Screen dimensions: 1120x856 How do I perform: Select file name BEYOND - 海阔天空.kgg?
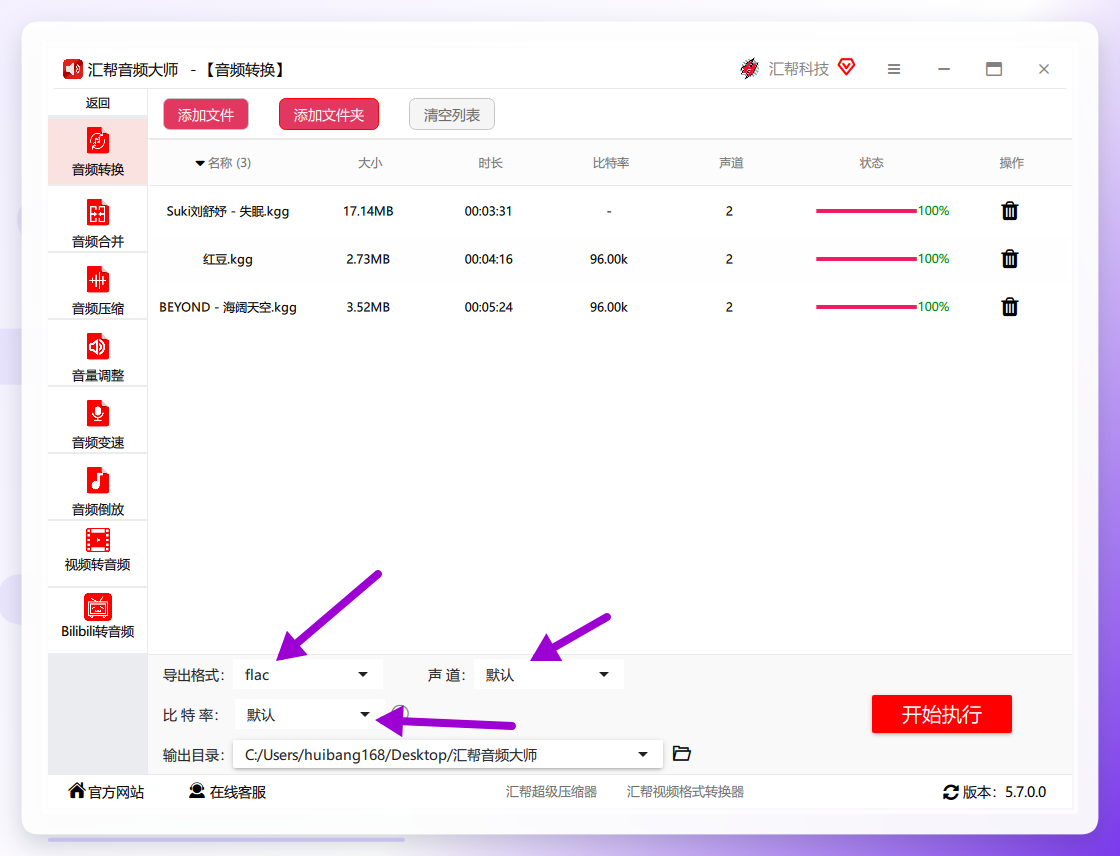[228, 307]
